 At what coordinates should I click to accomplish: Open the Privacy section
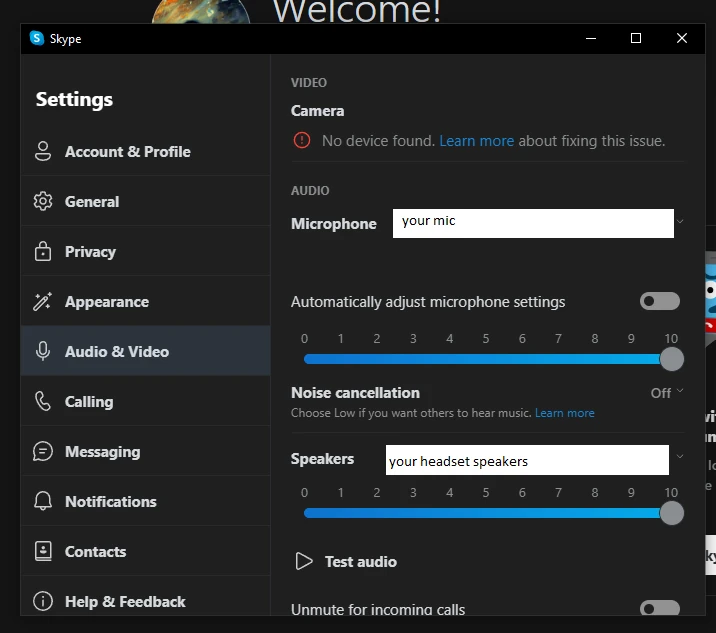coord(146,251)
